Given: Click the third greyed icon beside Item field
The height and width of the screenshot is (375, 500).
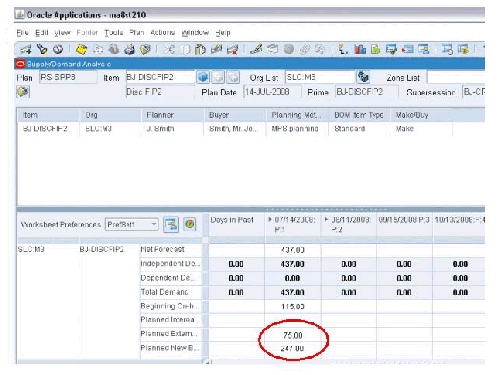Looking at the screenshot, I should pos(233,77).
